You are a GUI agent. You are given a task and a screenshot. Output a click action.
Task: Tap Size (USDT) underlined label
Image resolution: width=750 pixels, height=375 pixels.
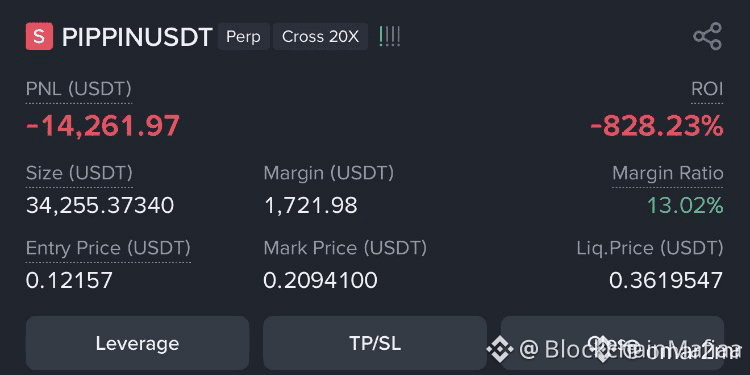coord(79,173)
